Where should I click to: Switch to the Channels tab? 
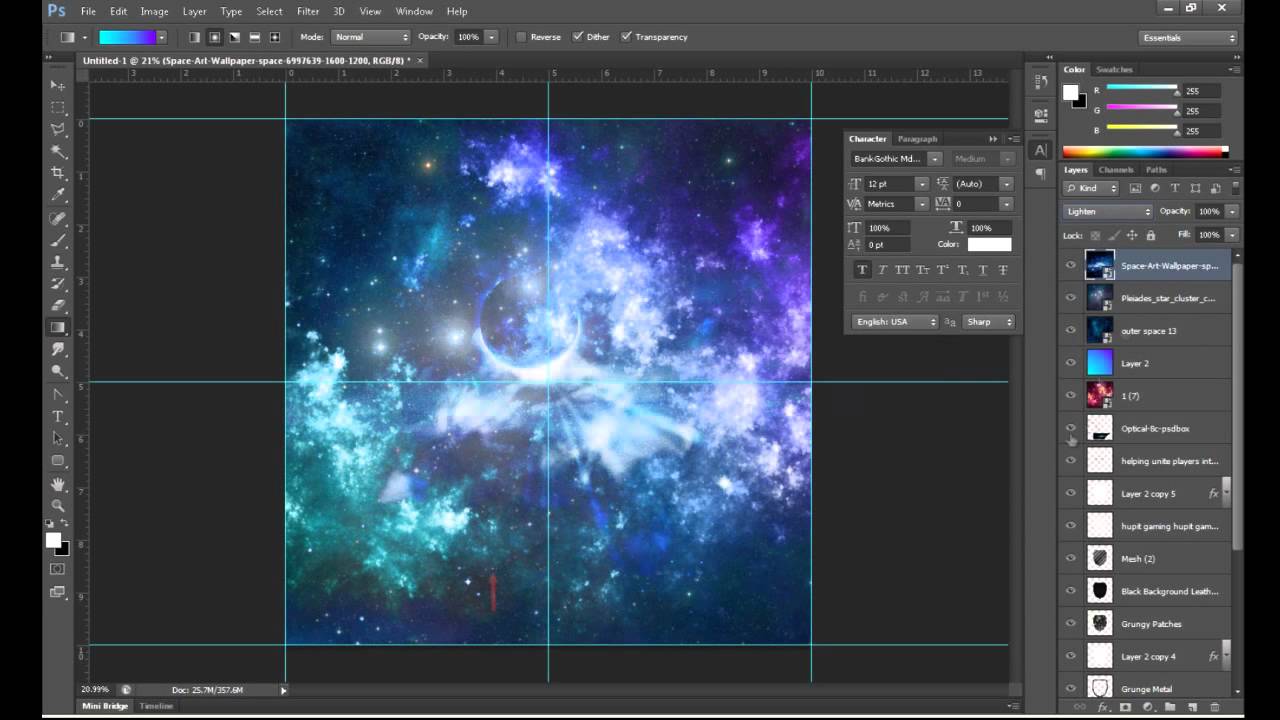1116,170
